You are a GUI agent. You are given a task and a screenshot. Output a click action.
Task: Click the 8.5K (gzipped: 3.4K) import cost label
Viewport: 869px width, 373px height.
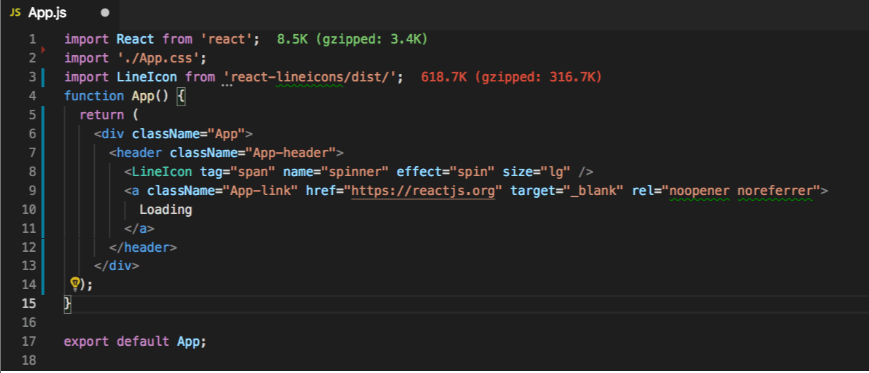(352, 39)
